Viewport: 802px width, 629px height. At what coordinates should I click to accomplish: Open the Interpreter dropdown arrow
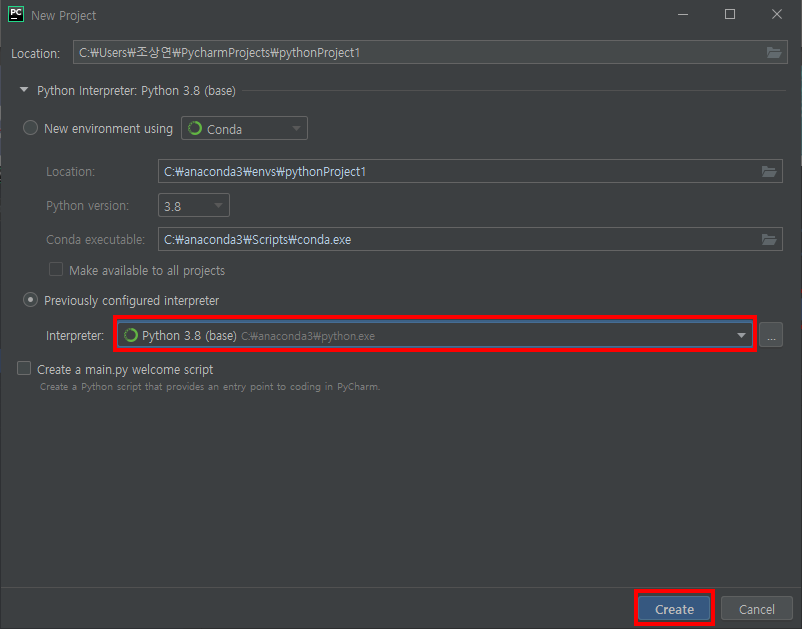741,335
